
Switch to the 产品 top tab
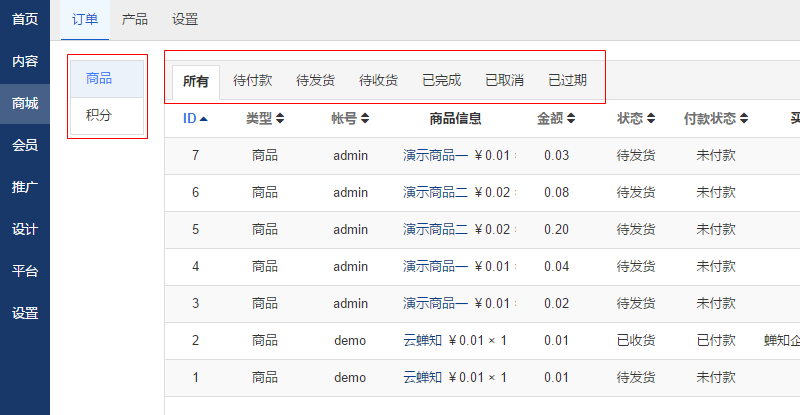click(135, 19)
